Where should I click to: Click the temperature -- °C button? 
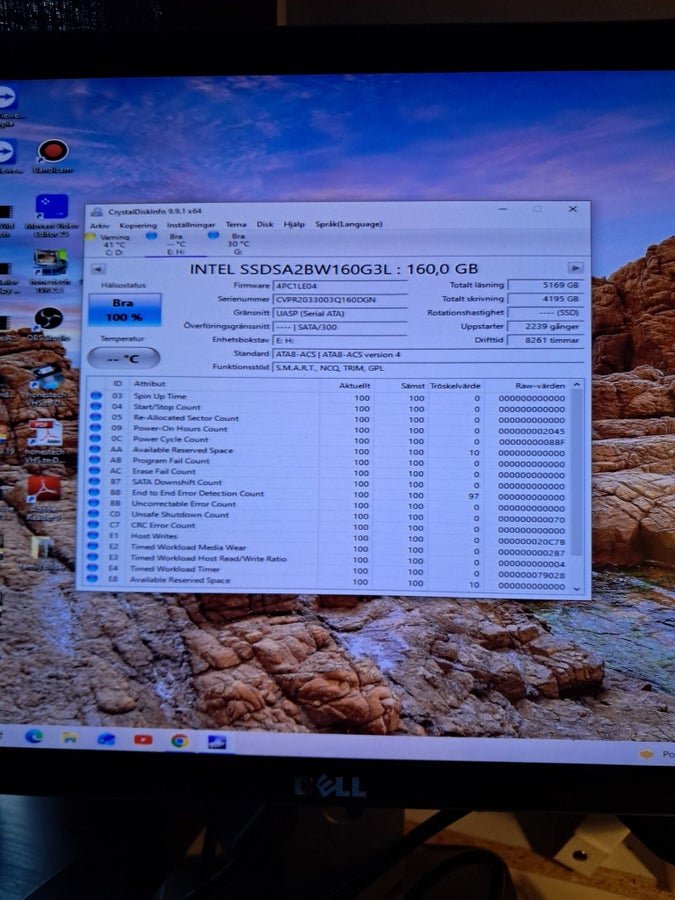coord(123,358)
